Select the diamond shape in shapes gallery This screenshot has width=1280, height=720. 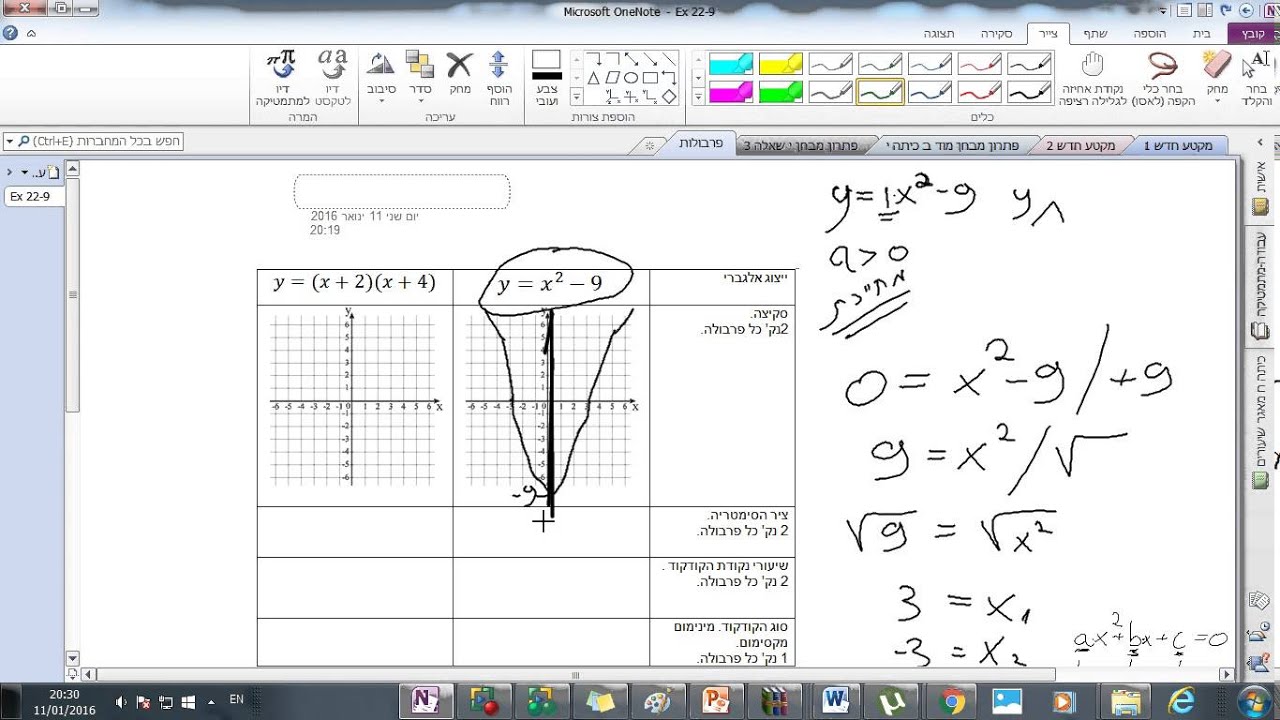click(669, 97)
